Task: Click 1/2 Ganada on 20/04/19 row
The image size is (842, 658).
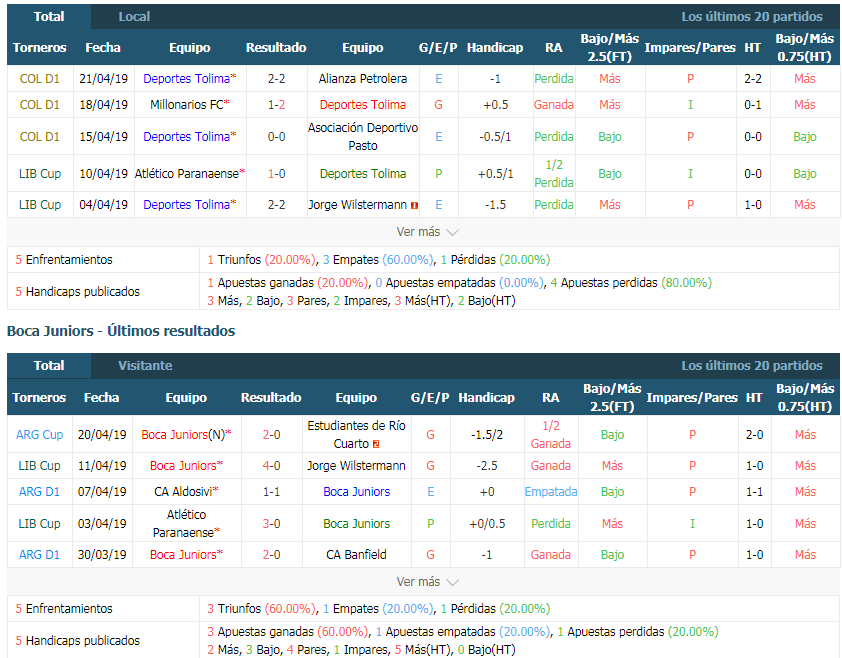Action: tap(551, 435)
